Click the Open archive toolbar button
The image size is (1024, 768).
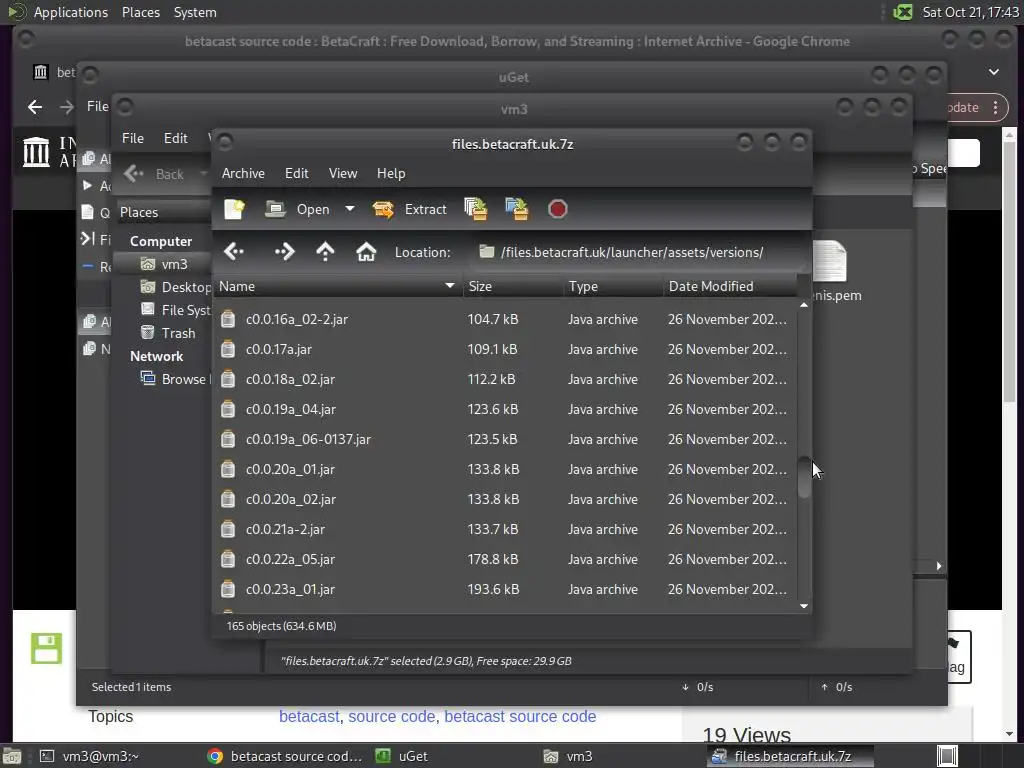(x=298, y=209)
